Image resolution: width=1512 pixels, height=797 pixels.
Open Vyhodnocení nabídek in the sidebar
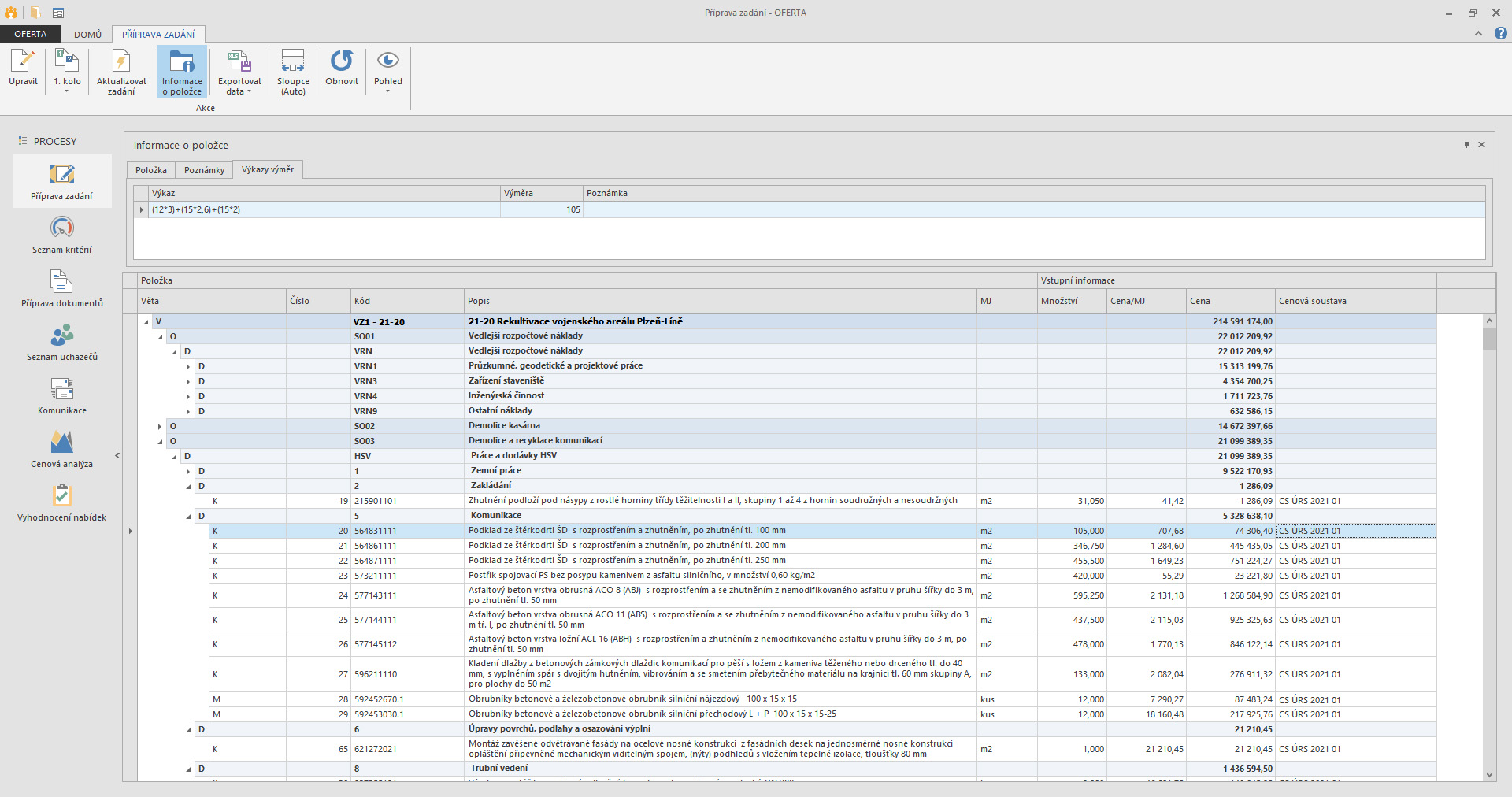click(x=62, y=502)
